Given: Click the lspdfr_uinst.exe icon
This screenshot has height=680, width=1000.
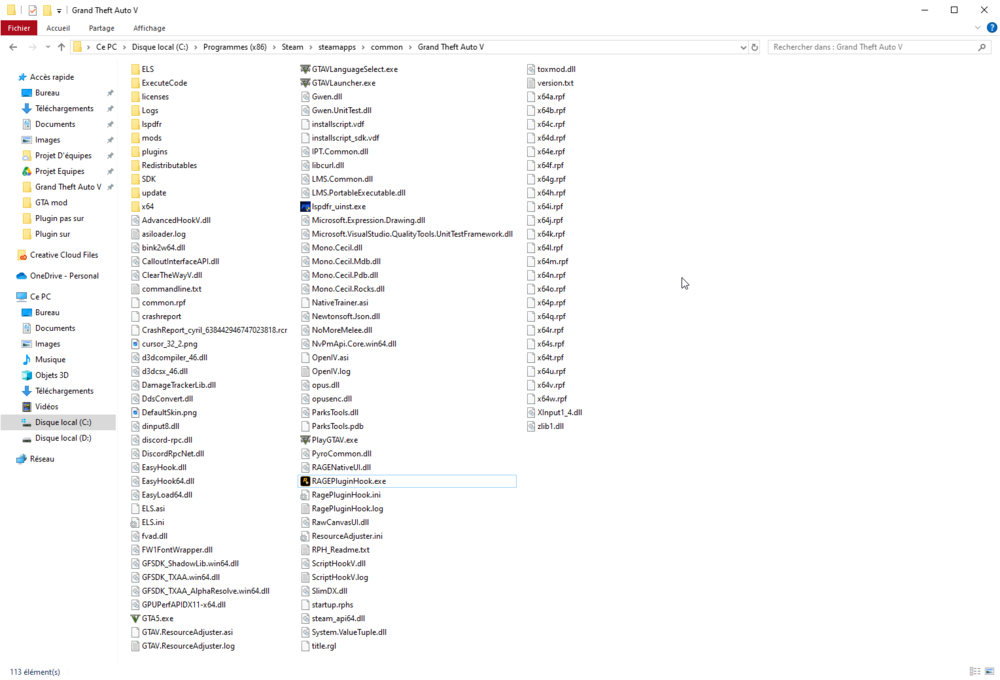Looking at the screenshot, I should pos(305,207).
